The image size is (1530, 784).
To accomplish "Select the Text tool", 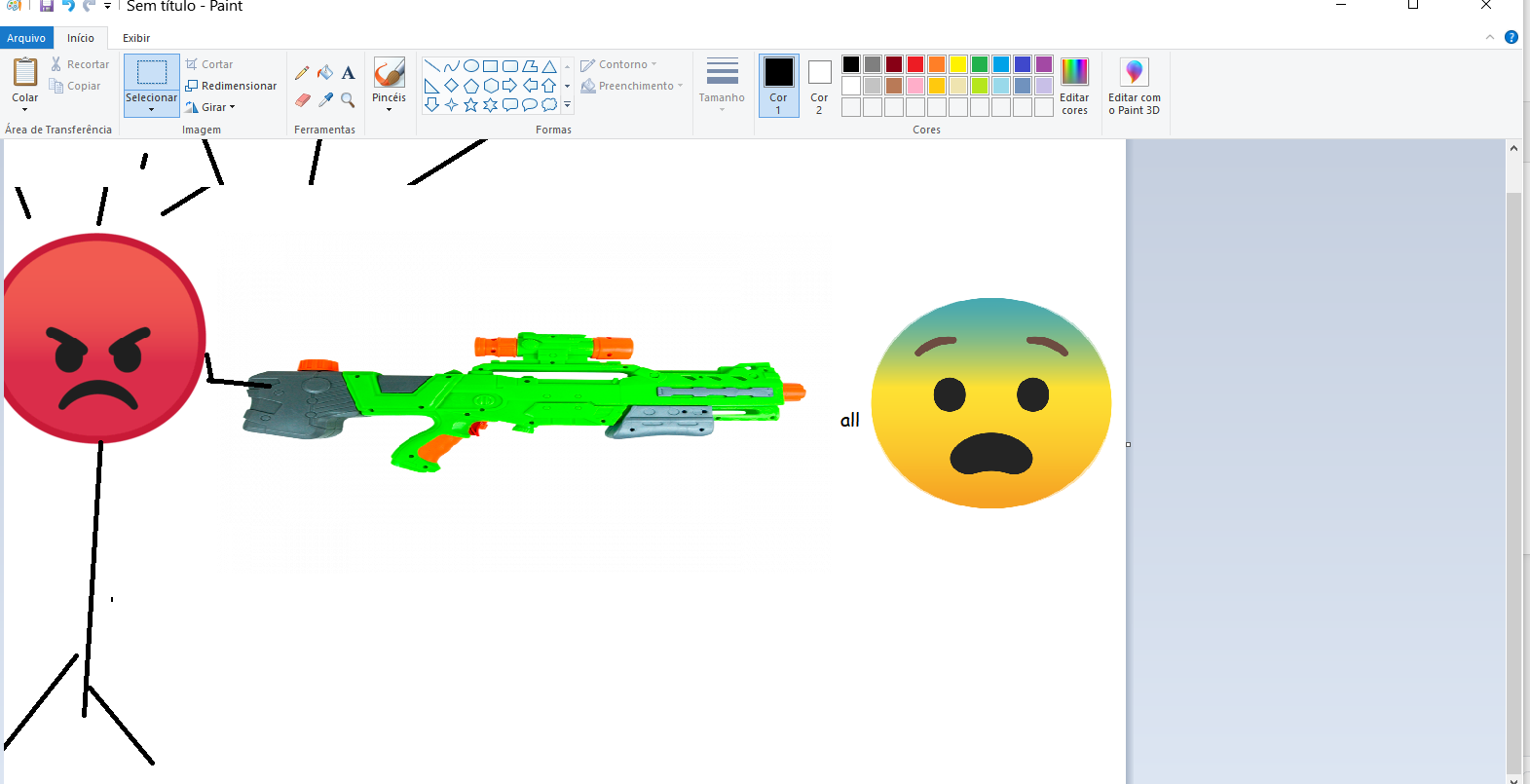I will tap(348, 73).
